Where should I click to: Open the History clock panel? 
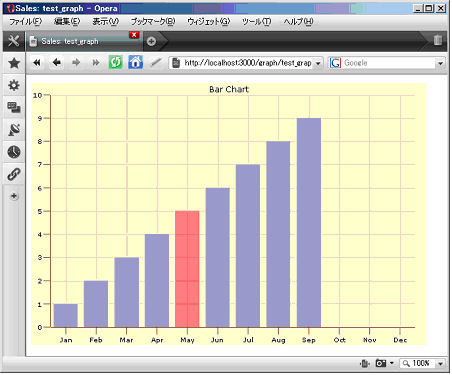[x=14, y=152]
